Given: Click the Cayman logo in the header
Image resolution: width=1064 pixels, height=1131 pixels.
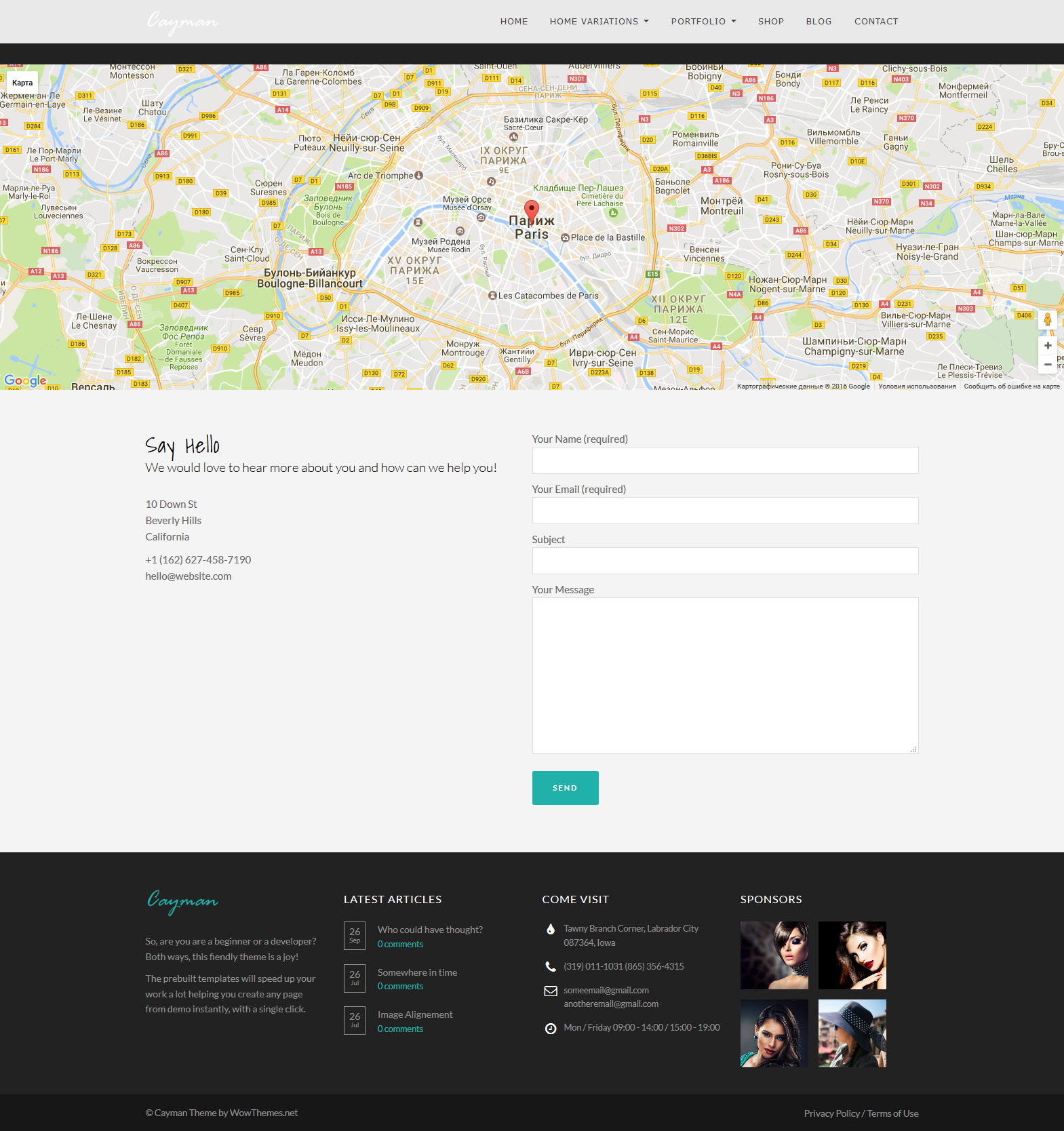Looking at the screenshot, I should pos(182,22).
